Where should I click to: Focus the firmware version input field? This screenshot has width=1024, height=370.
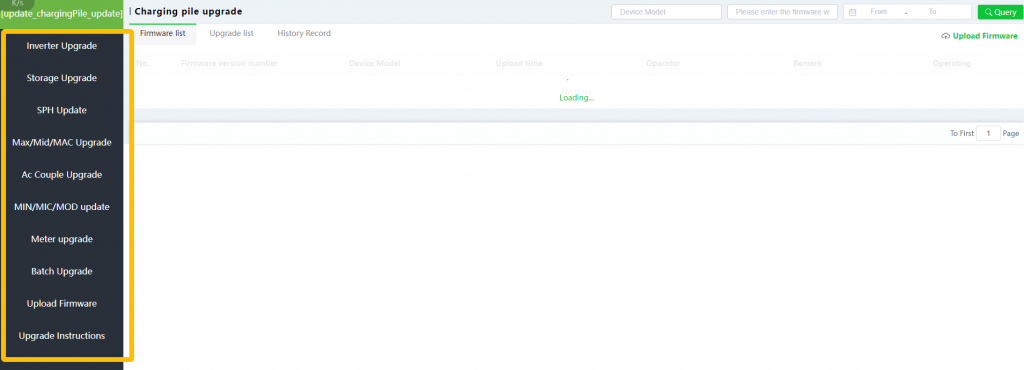782,12
